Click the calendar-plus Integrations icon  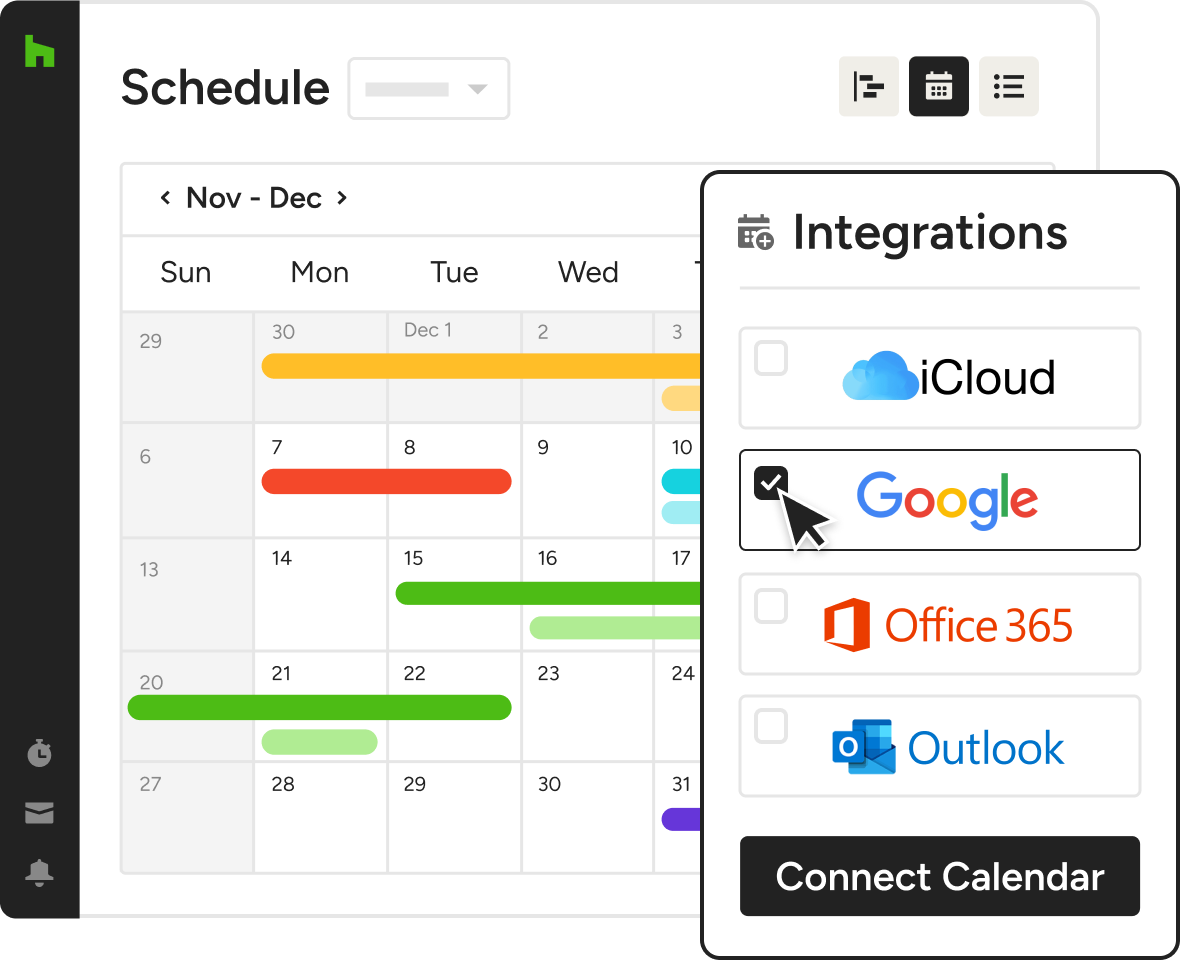click(755, 232)
